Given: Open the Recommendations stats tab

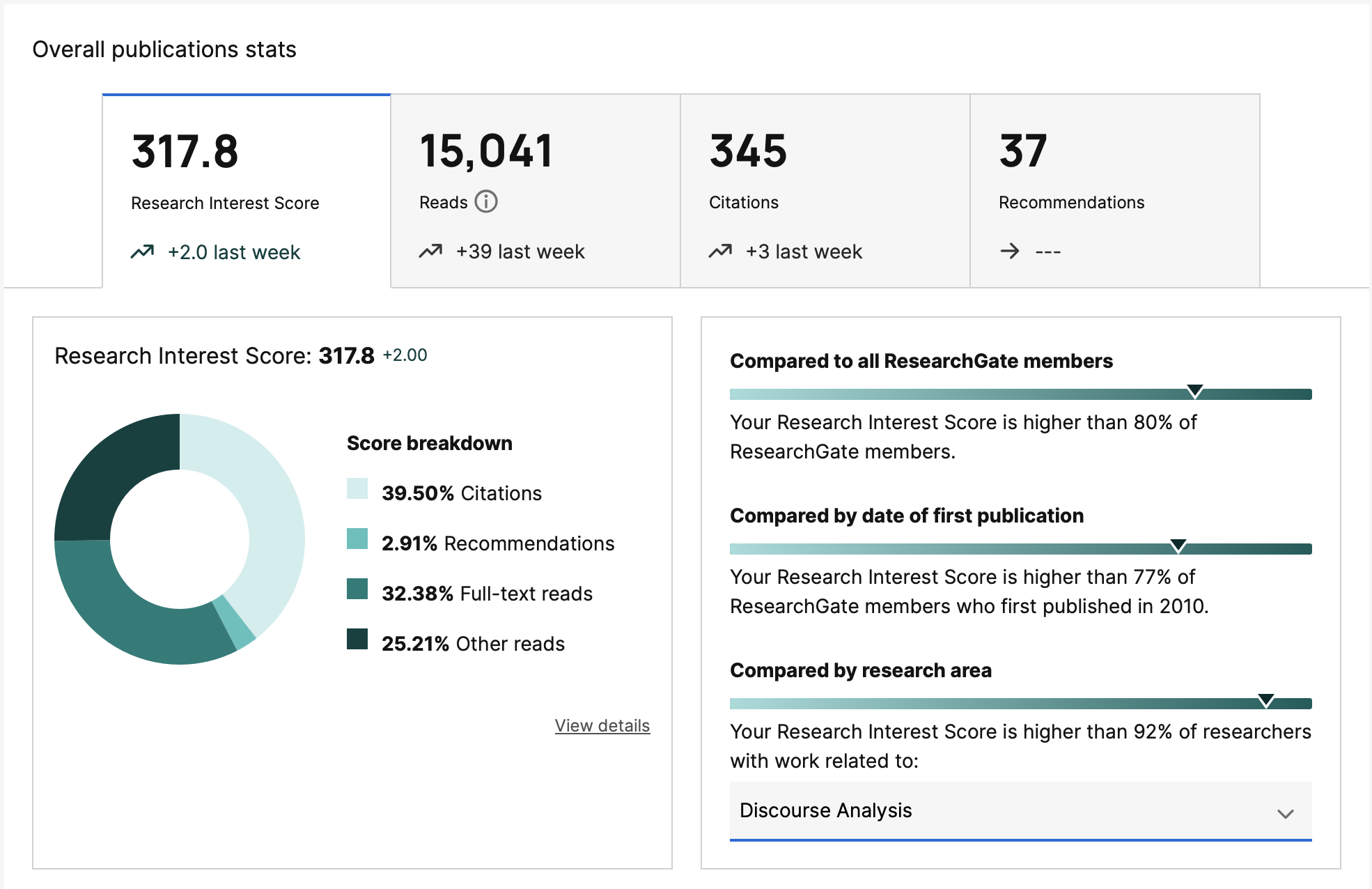Looking at the screenshot, I should 1115,191.
